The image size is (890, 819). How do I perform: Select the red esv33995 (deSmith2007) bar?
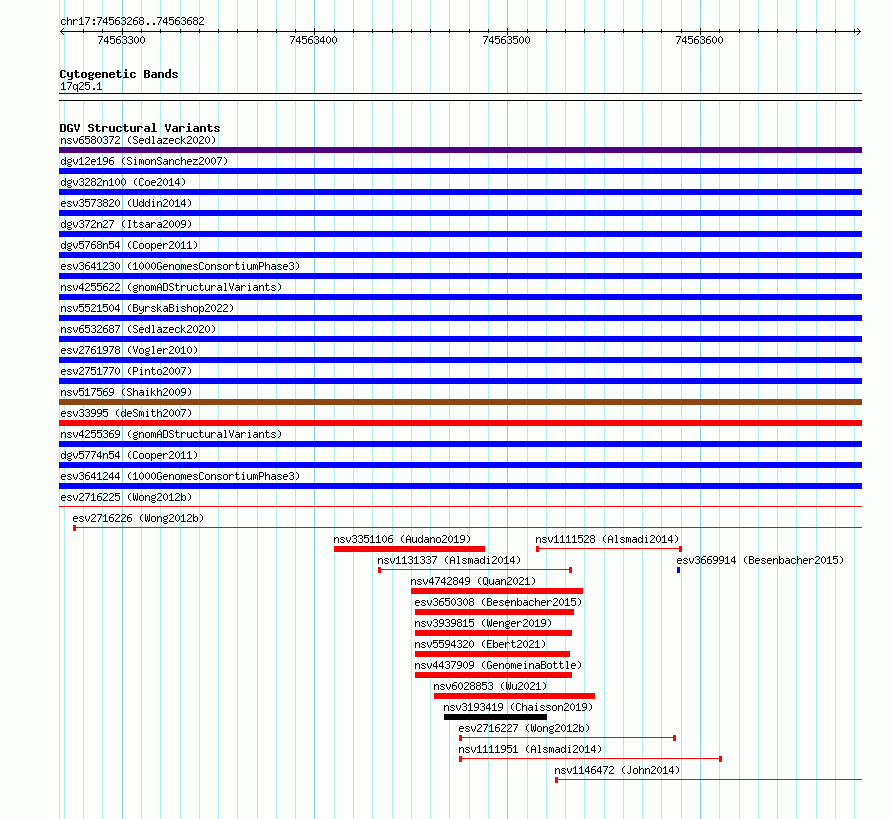(x=460, y=423)
